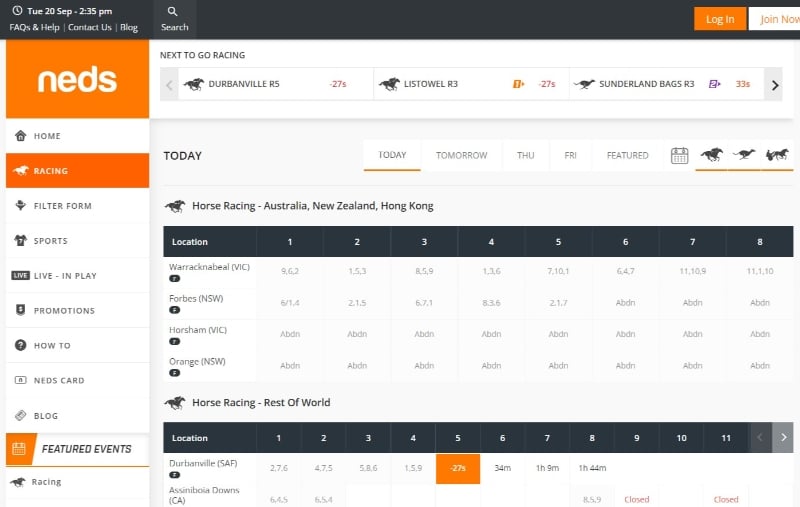Open How To help page
The width and height of the screenshot is (800, 507).
coord(78,345)
